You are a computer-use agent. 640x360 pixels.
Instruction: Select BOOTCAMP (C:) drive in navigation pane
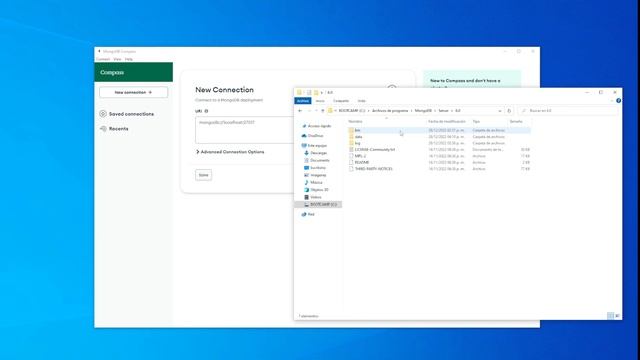[x=318, y=204]
